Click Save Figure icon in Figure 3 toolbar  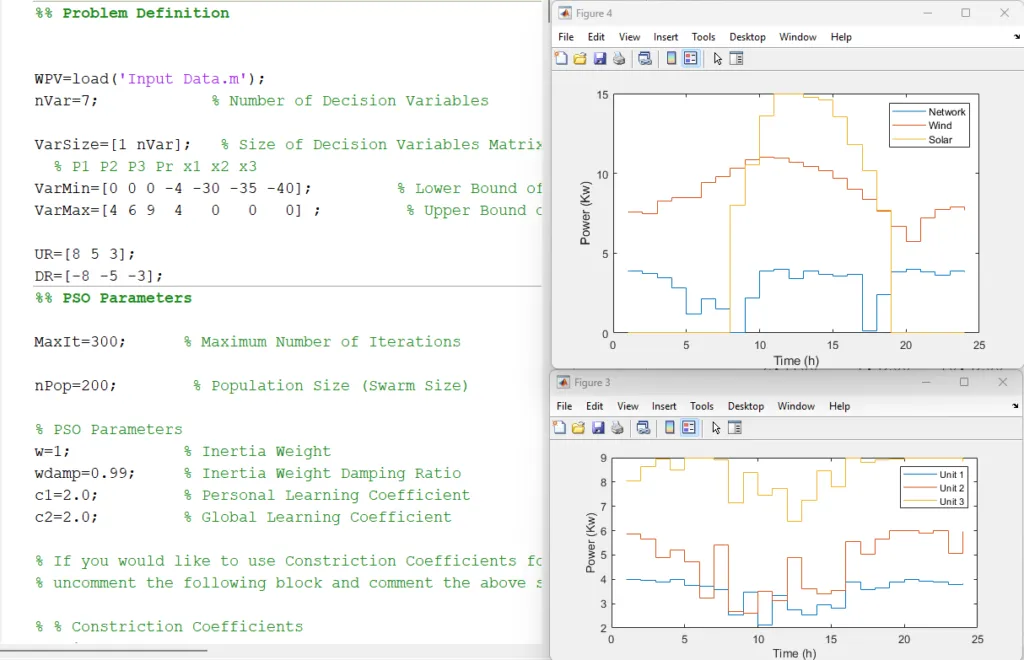click(x=598, y=428)
